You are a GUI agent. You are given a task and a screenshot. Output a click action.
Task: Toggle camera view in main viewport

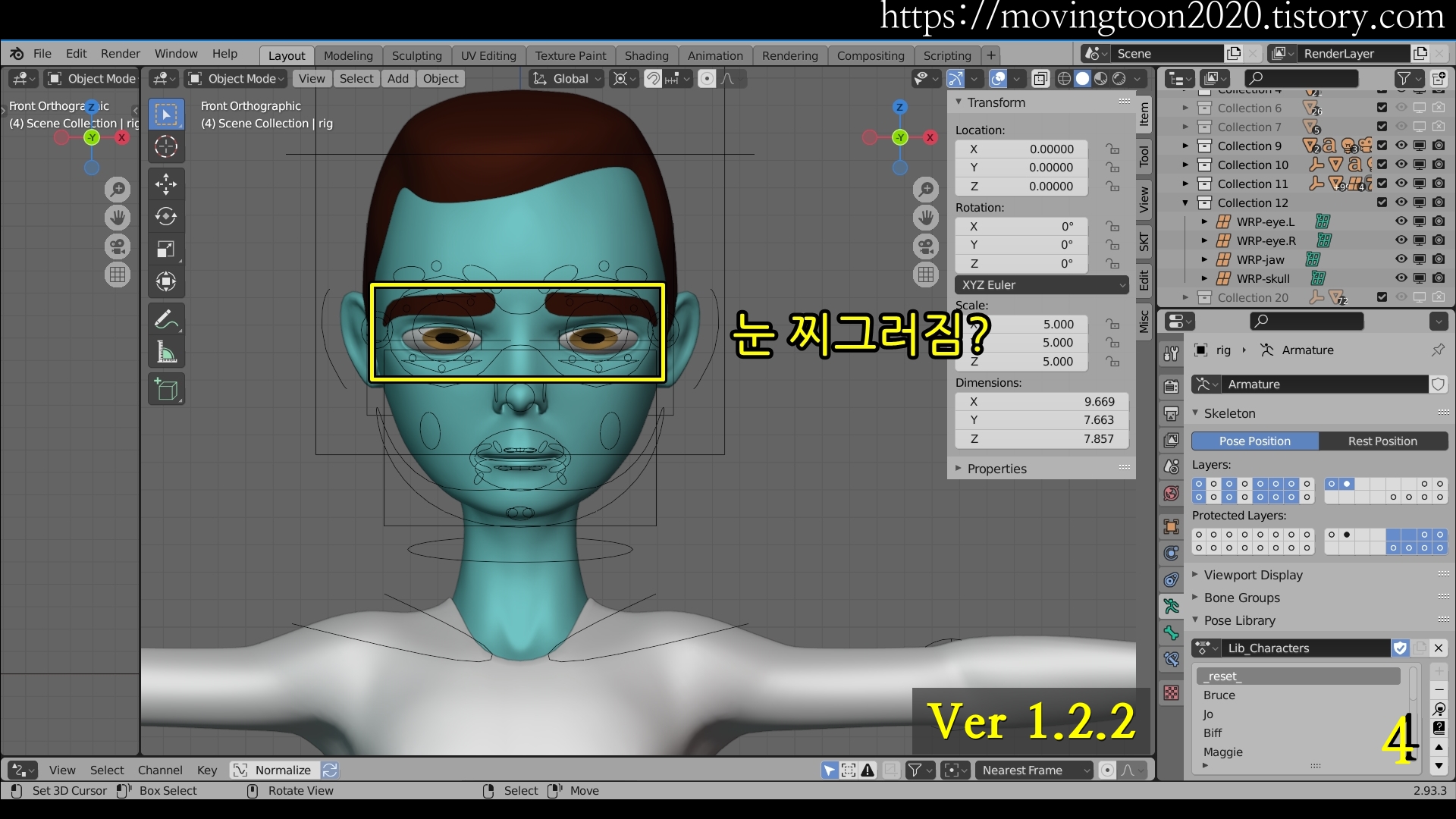926,246
